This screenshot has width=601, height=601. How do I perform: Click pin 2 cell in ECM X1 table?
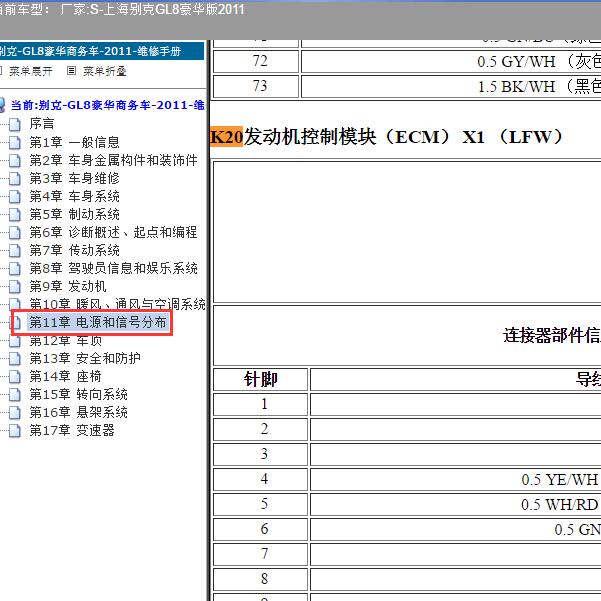point(261,429)
